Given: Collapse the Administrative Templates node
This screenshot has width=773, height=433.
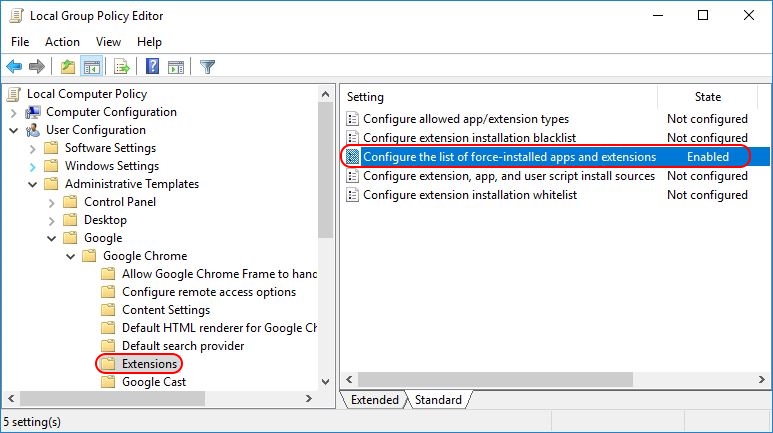Looking at the screenshot, I should [x=33, y=184].
